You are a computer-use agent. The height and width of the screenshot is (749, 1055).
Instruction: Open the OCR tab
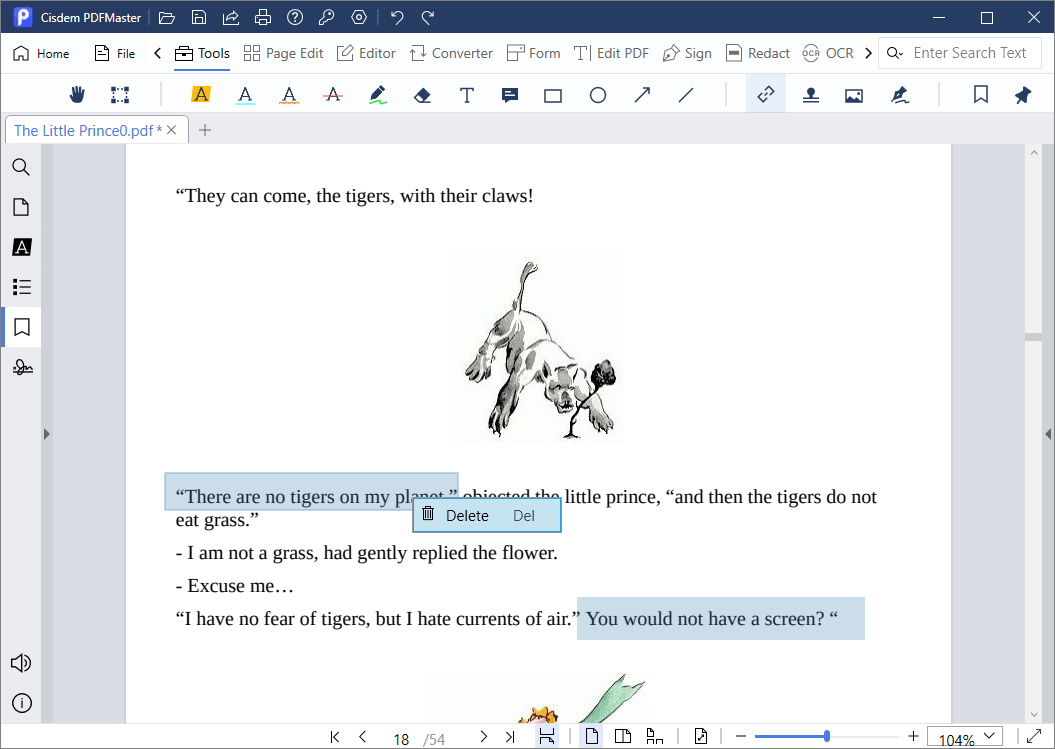point(828,53)
